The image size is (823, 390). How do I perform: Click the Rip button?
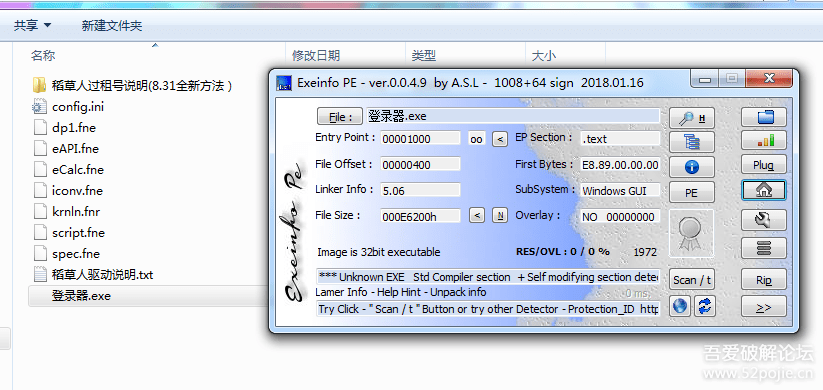[764, 280]
